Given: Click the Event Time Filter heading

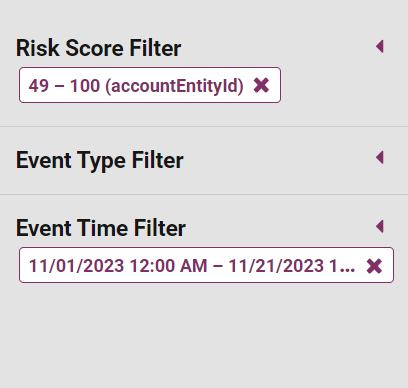Looking at the screenshot, I should pyautogui.click(x=101, y=228).
